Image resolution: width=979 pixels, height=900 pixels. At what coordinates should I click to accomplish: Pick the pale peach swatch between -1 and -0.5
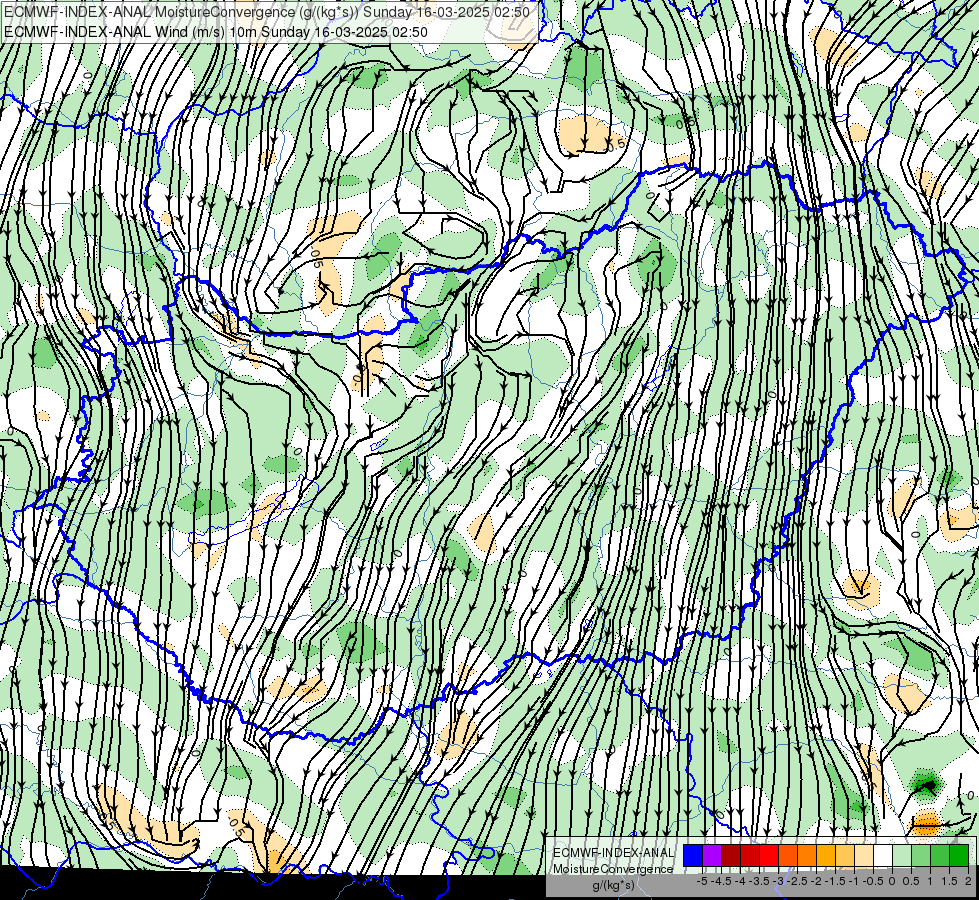[864, 856]
